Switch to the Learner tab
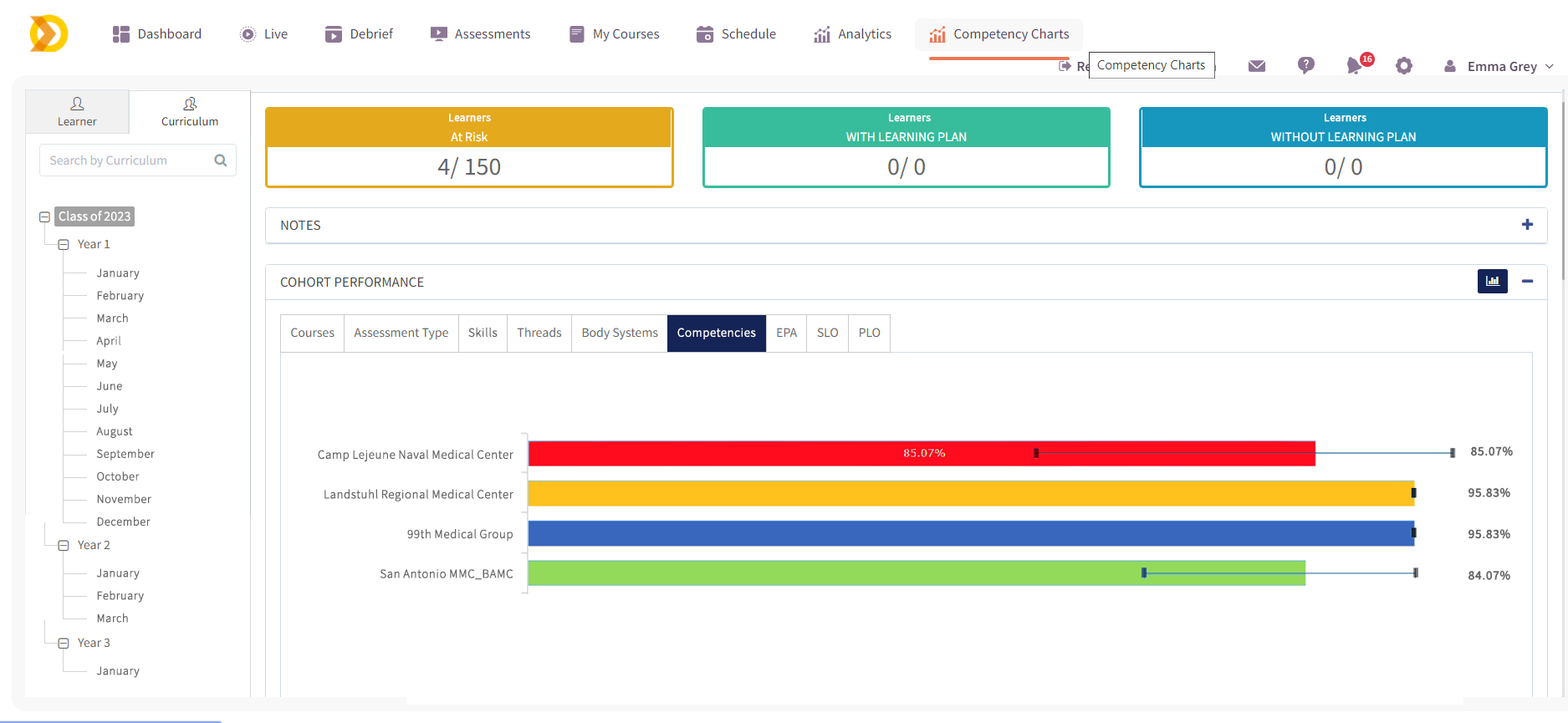Viewport: 1568px width, 723px height. 77,112
